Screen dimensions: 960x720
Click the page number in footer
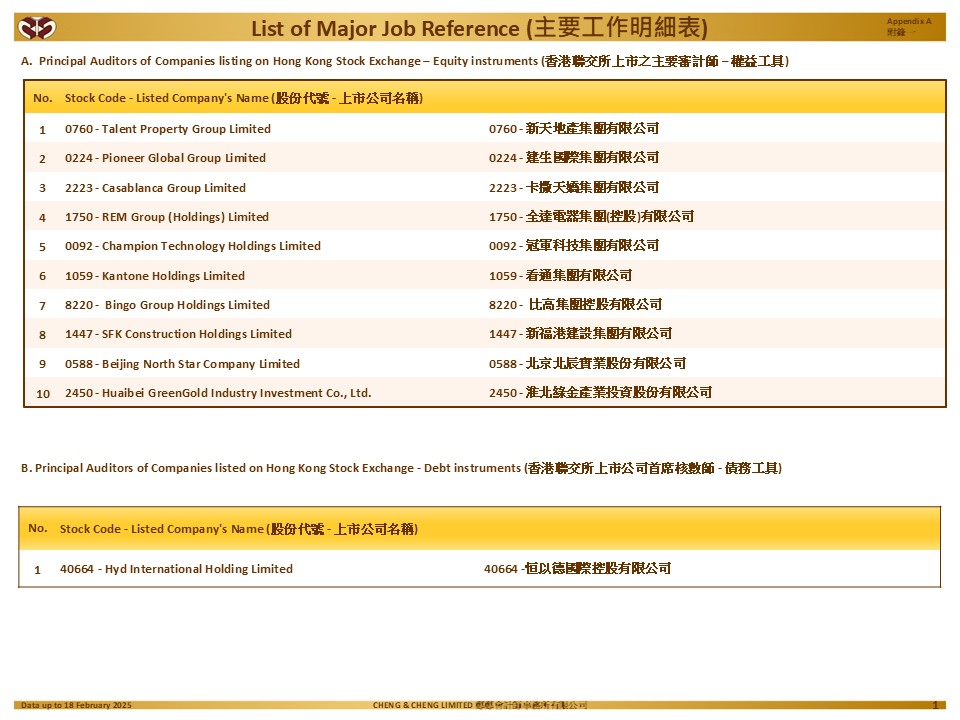pyautogui.click(x=935, y=705)
